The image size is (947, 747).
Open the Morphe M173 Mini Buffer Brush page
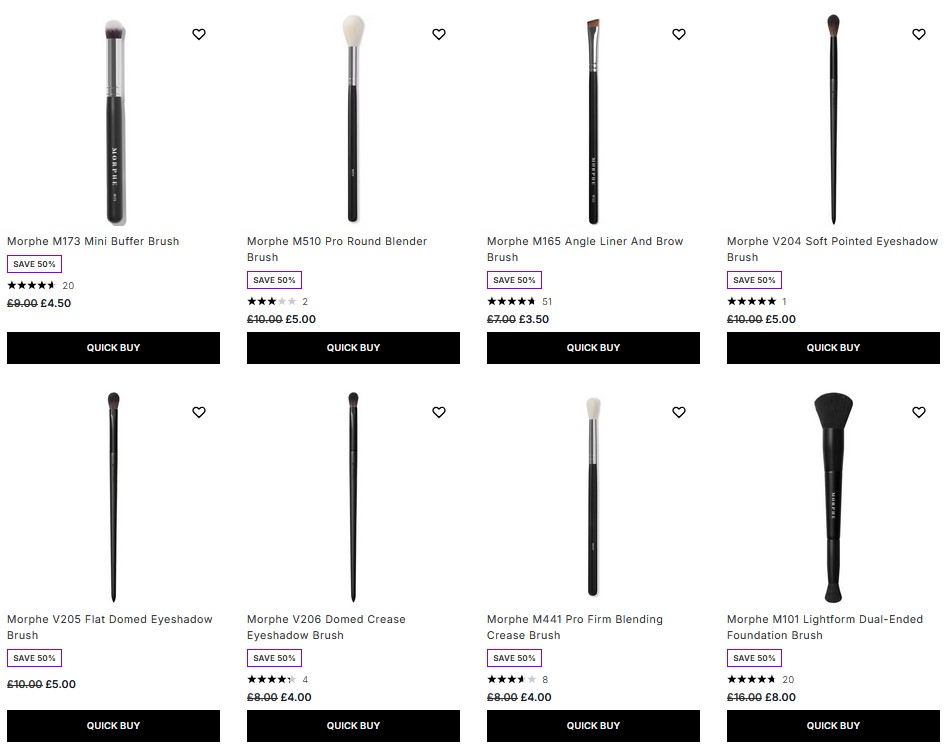tap(93, 241)
